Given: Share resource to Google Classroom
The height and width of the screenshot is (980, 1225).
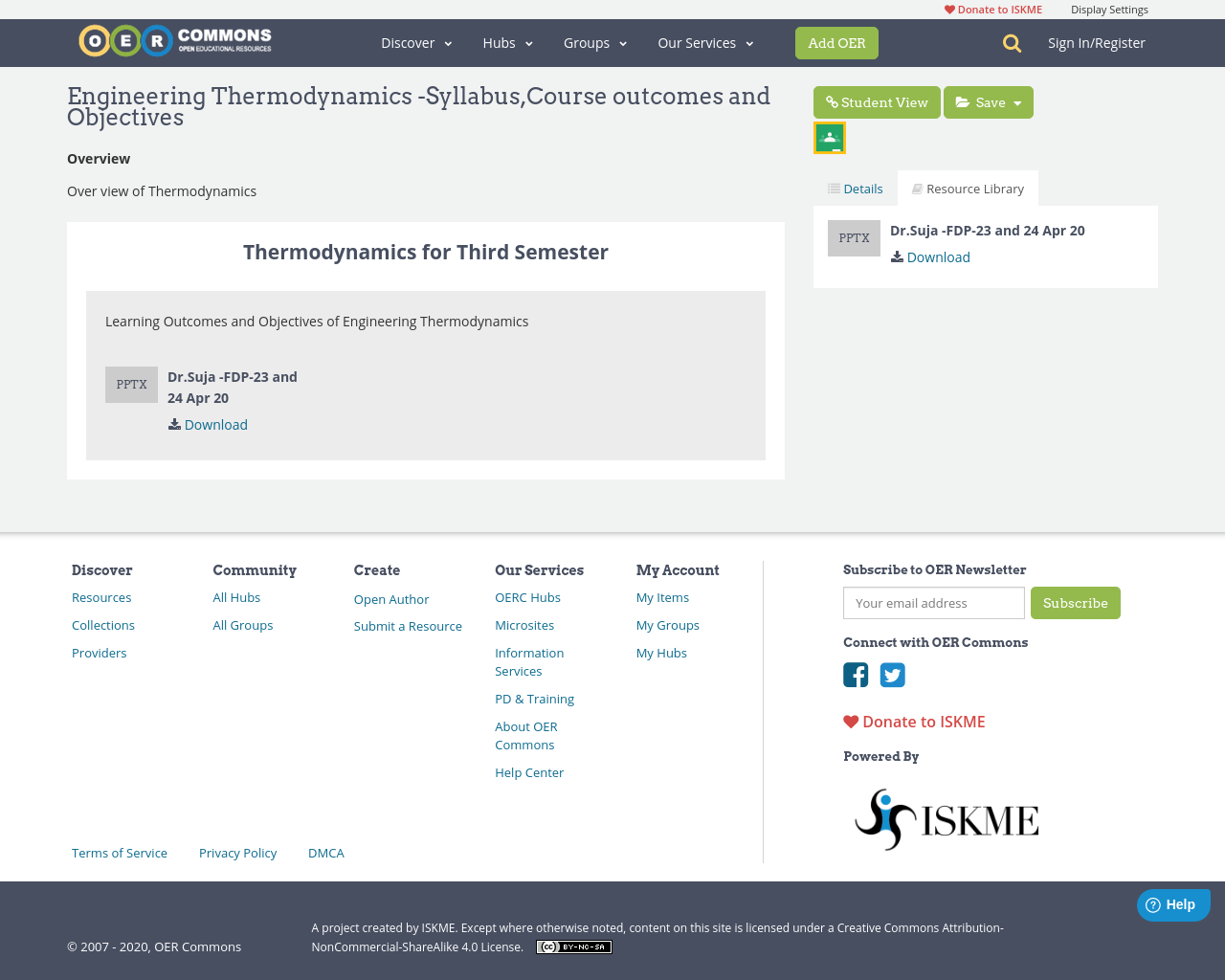Looking at the screenshot, I should 829,136.
